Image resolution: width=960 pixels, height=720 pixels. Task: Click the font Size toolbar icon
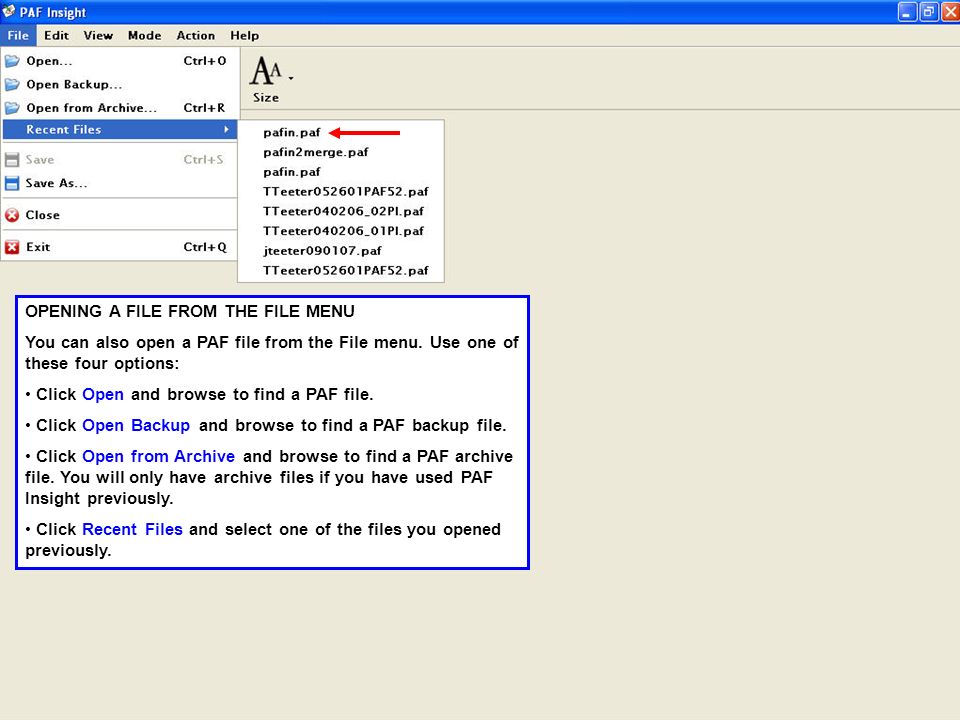(x=266, y=71)
